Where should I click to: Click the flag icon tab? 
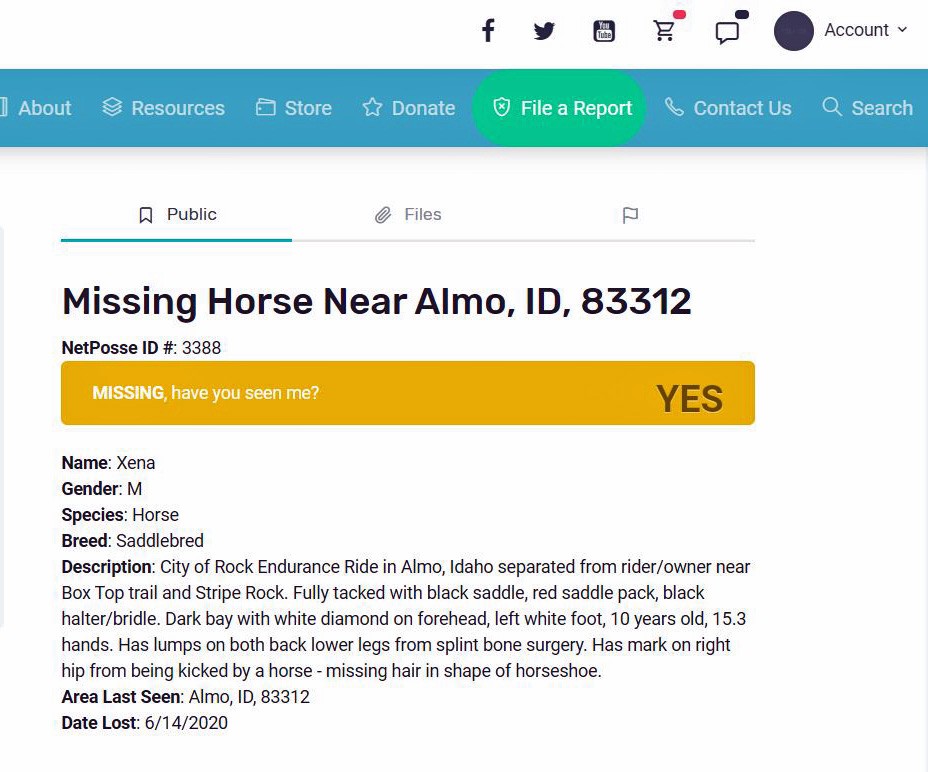coord(630,215)
